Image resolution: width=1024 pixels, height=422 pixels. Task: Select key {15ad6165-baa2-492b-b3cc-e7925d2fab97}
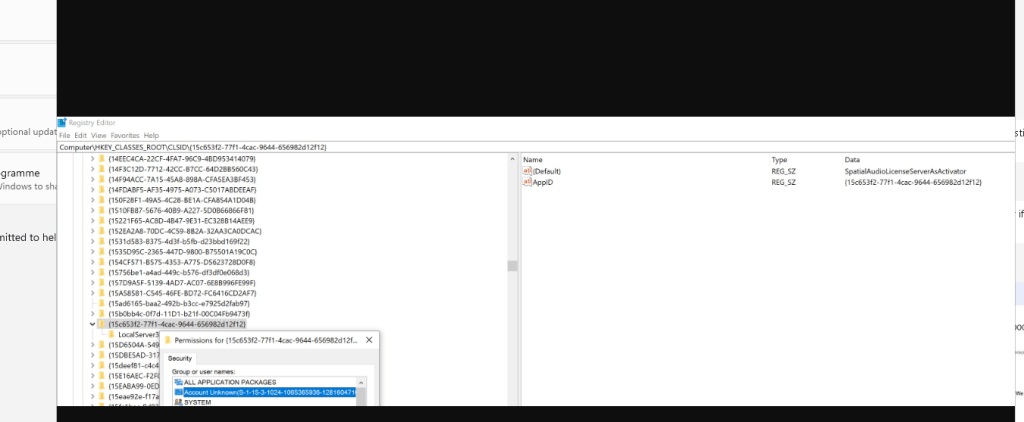(x=179, y=304)
